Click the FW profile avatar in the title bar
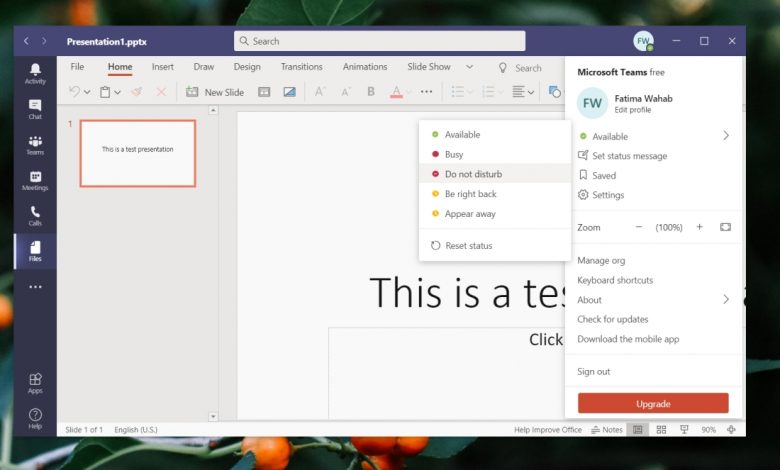780x470 pixels. click(x=643, y=41)
